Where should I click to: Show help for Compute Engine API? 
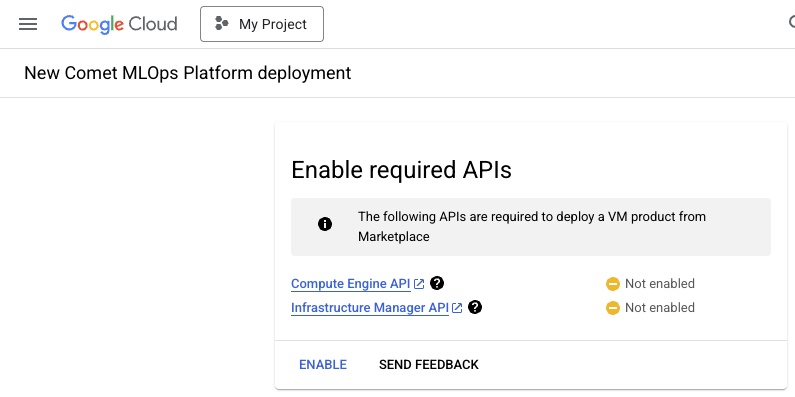[x=437, y=283]
